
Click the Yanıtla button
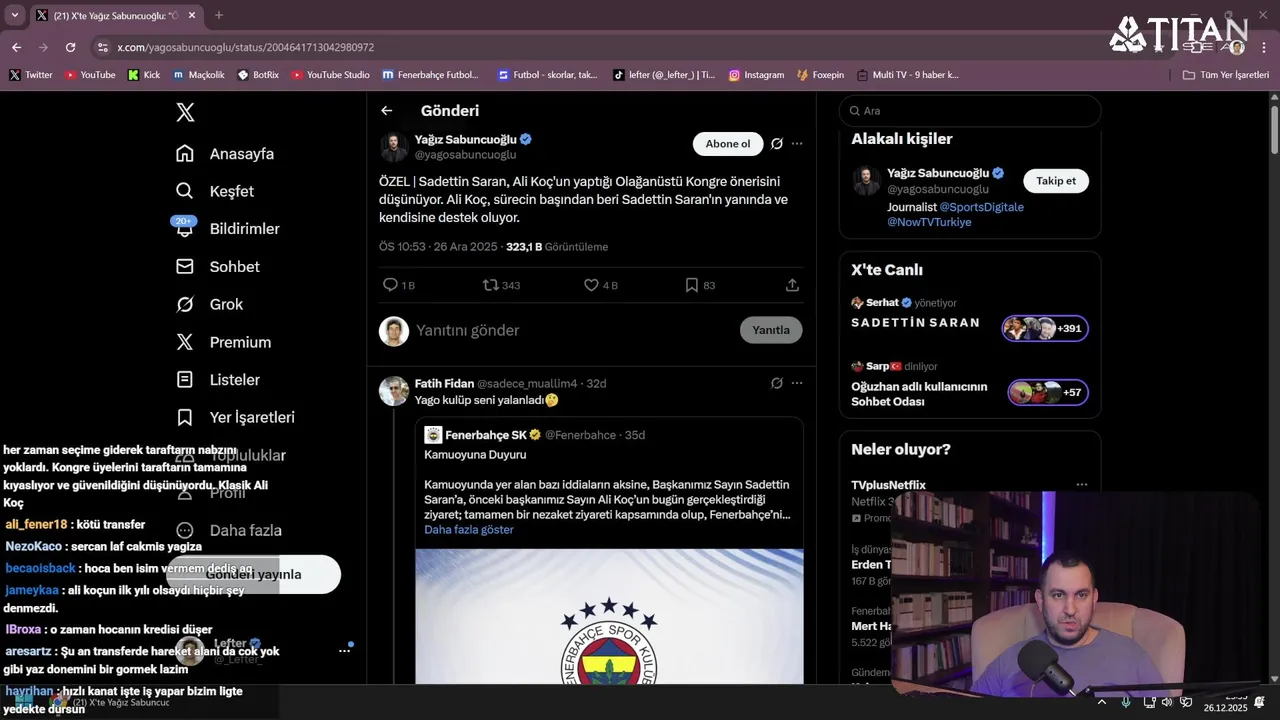coord(771,330)
